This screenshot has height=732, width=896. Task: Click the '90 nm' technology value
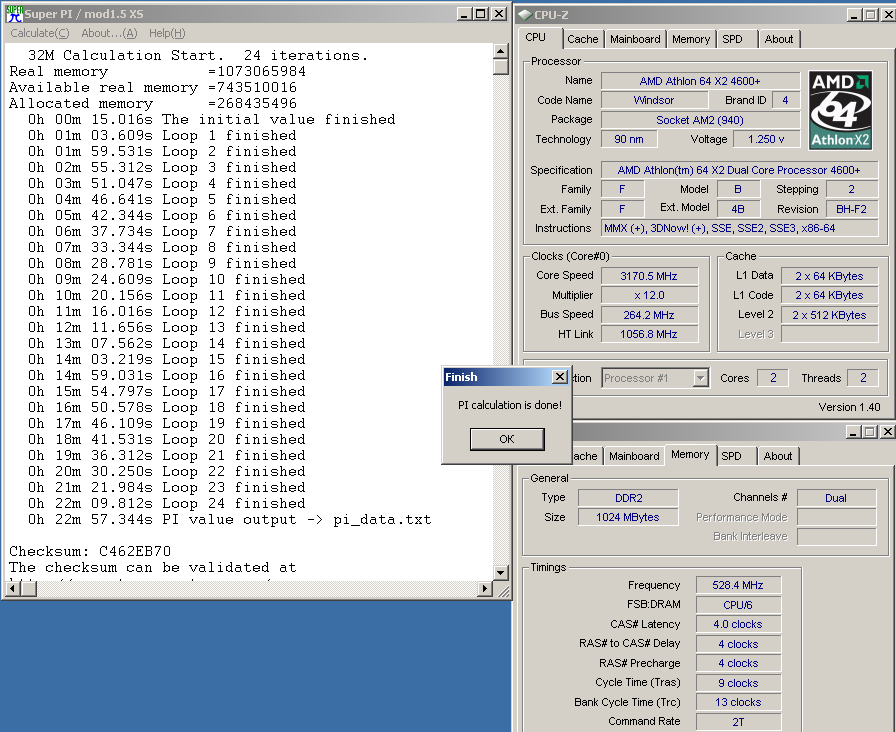[629, 139]
